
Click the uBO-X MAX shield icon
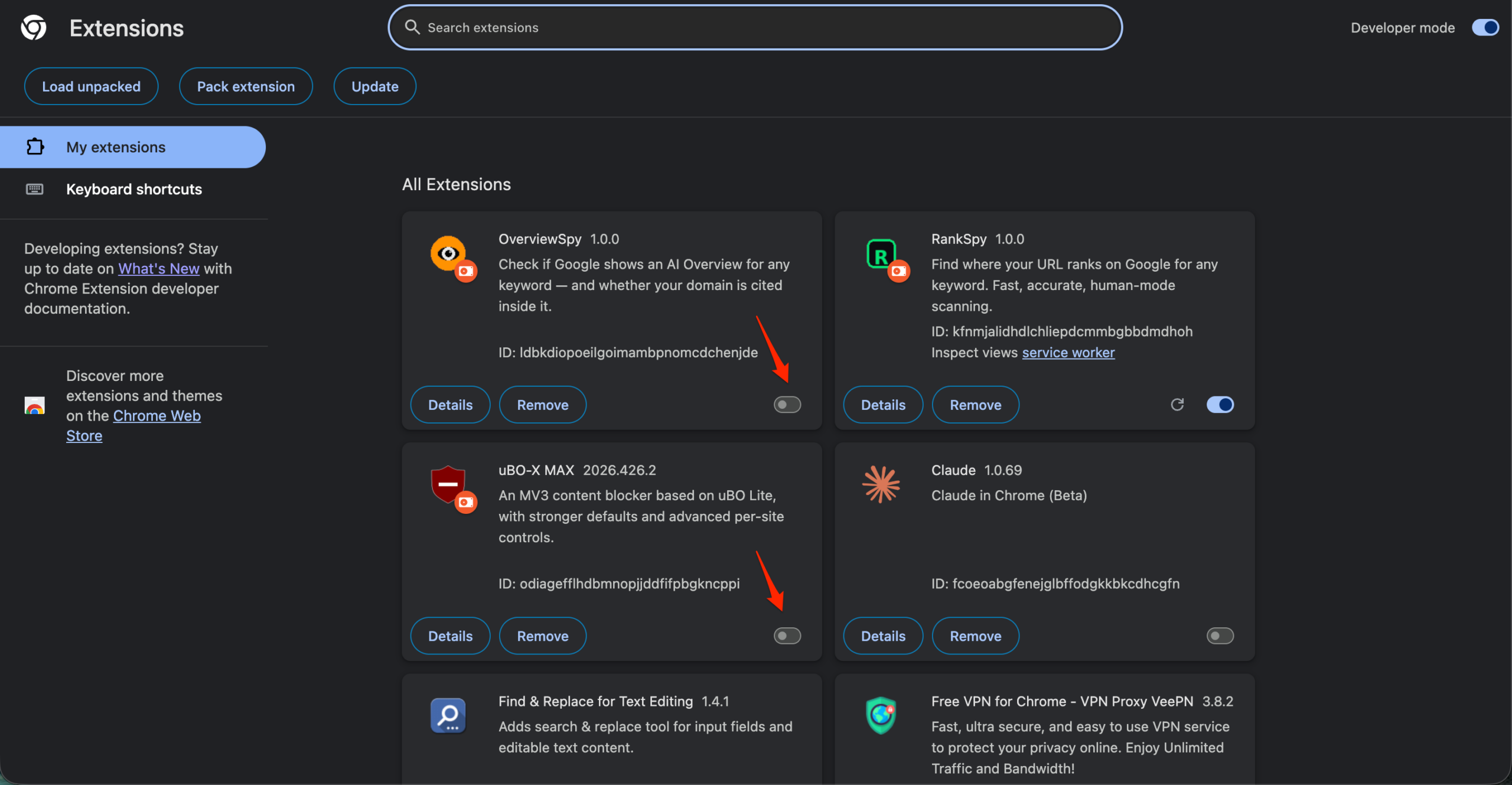point(448,483)
